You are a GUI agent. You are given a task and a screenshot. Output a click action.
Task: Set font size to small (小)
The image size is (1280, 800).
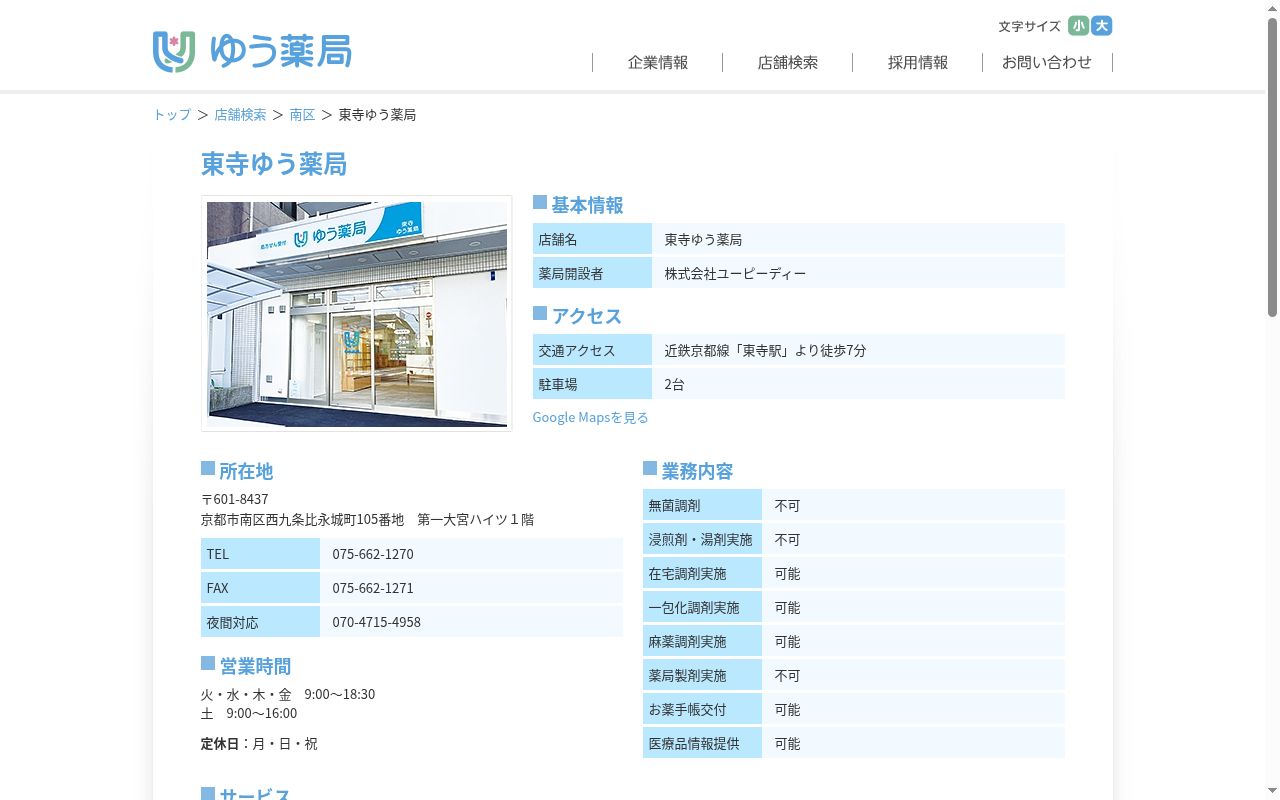pos(1078,26)
